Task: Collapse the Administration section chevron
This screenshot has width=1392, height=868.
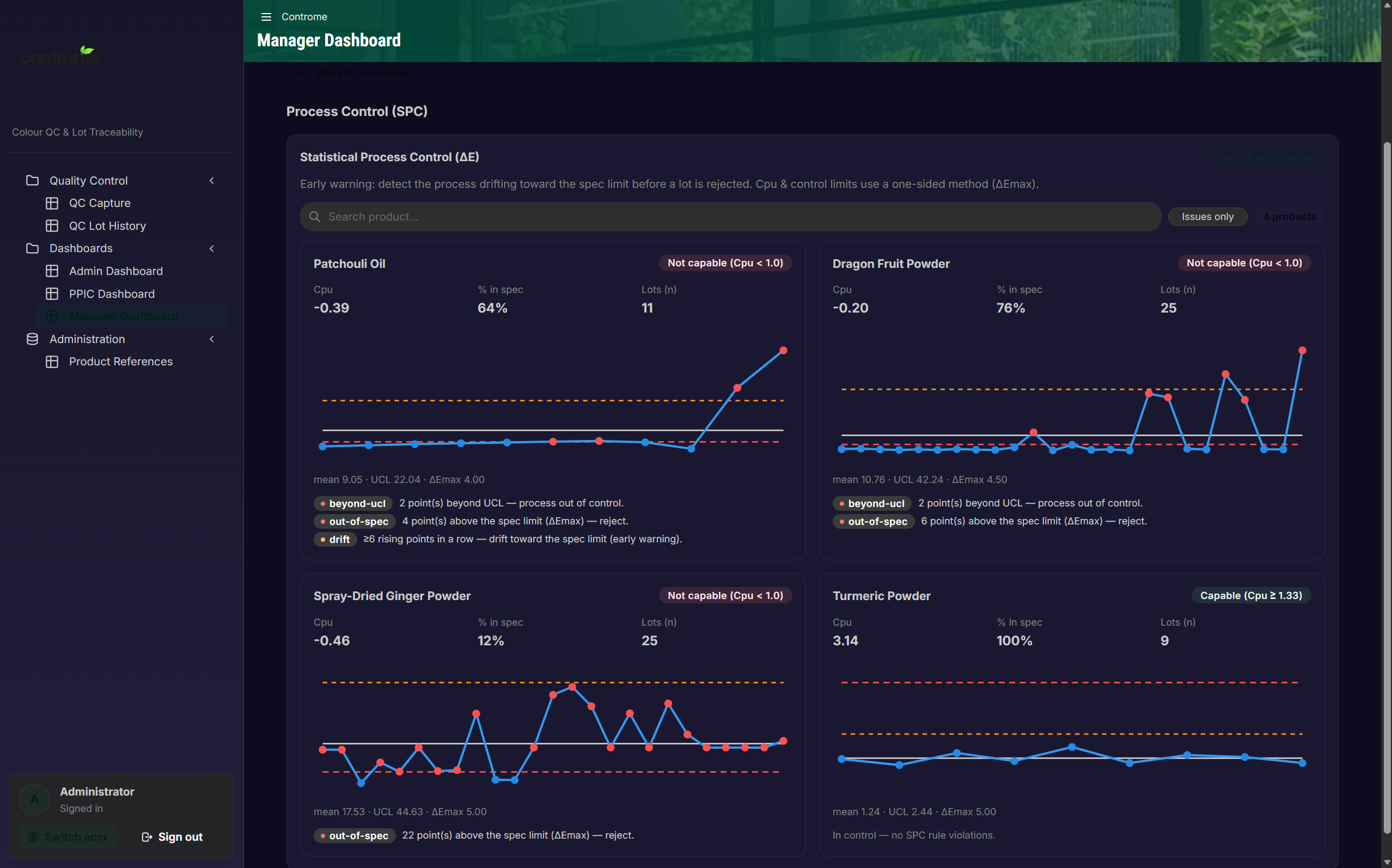Action: 212,339
